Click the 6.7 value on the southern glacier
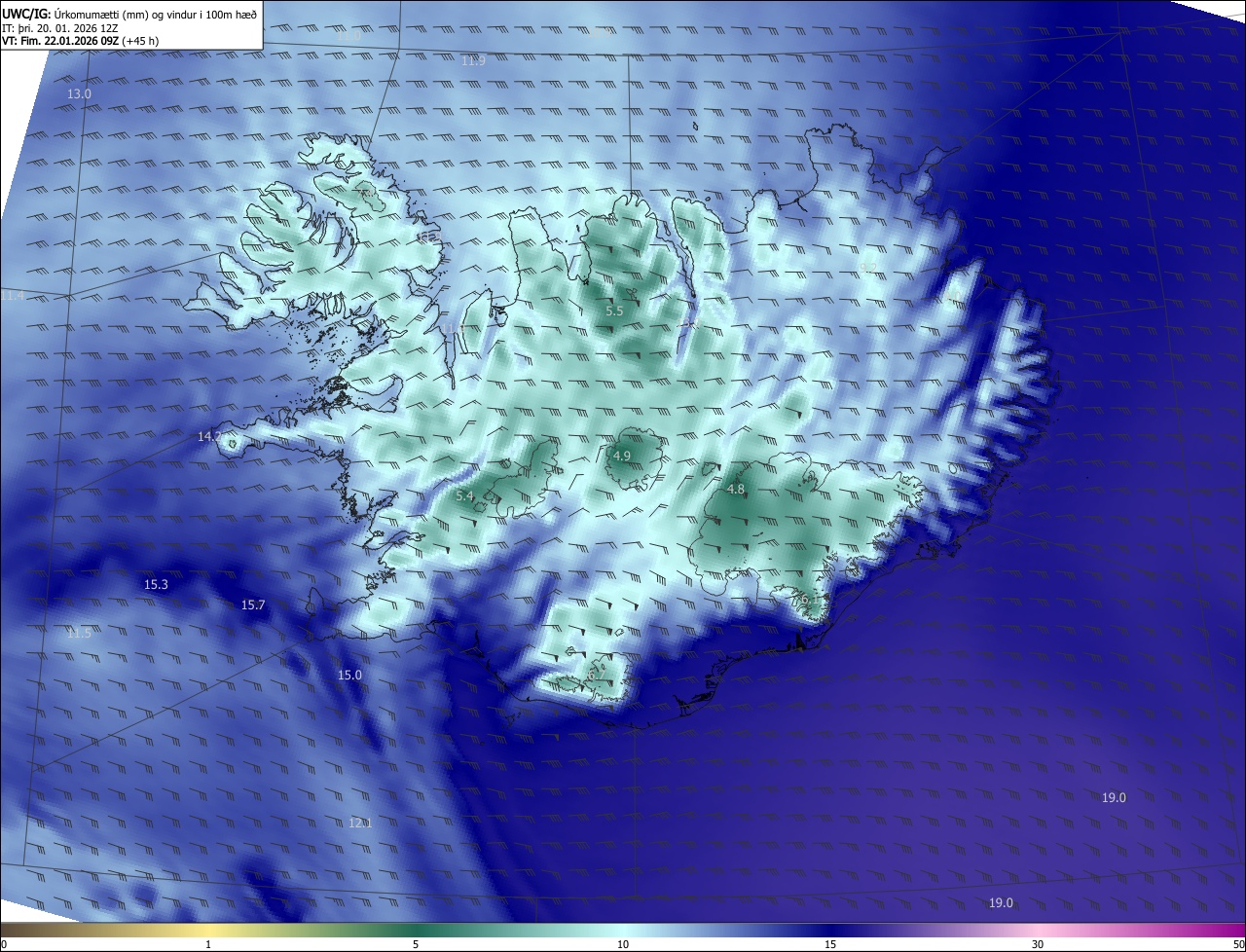Image resolution: width=1246 pixels, height=952 pixels. pos(597,674)
